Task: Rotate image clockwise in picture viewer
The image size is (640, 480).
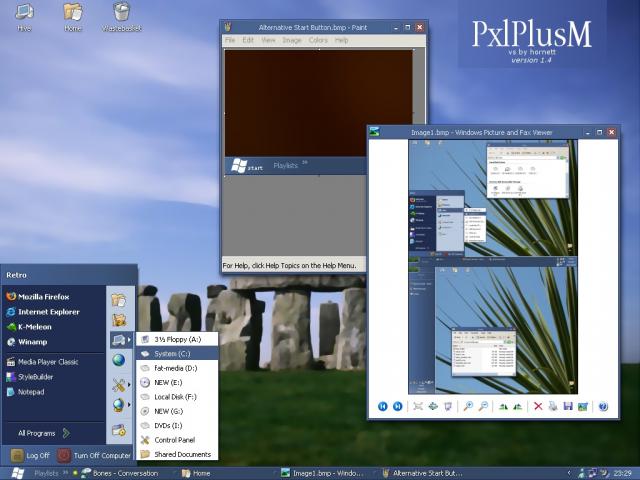Action: [x=503, y=406]
